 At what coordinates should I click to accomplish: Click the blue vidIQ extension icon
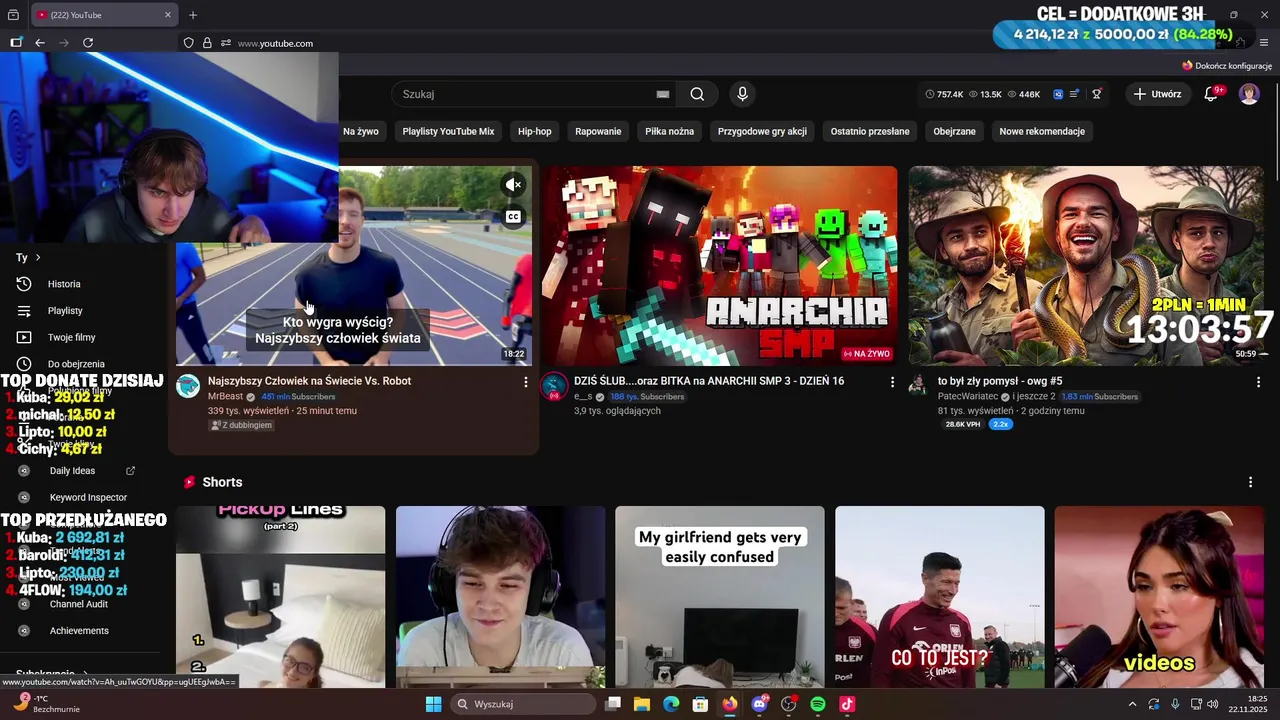(1058, 94)
